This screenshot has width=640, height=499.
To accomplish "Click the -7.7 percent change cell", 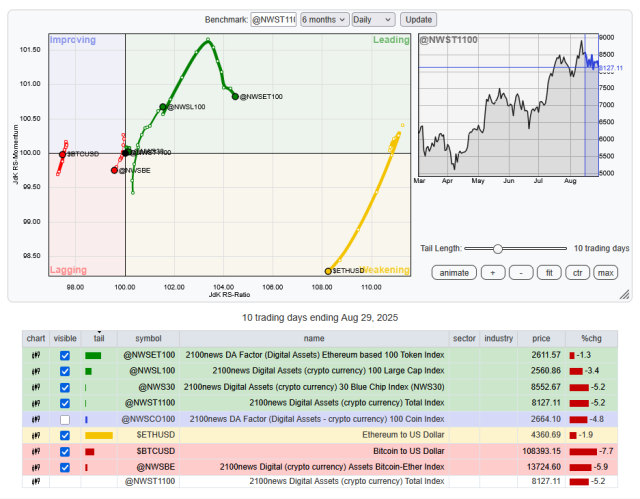I will pyautogui.click(x=591, y=451).
